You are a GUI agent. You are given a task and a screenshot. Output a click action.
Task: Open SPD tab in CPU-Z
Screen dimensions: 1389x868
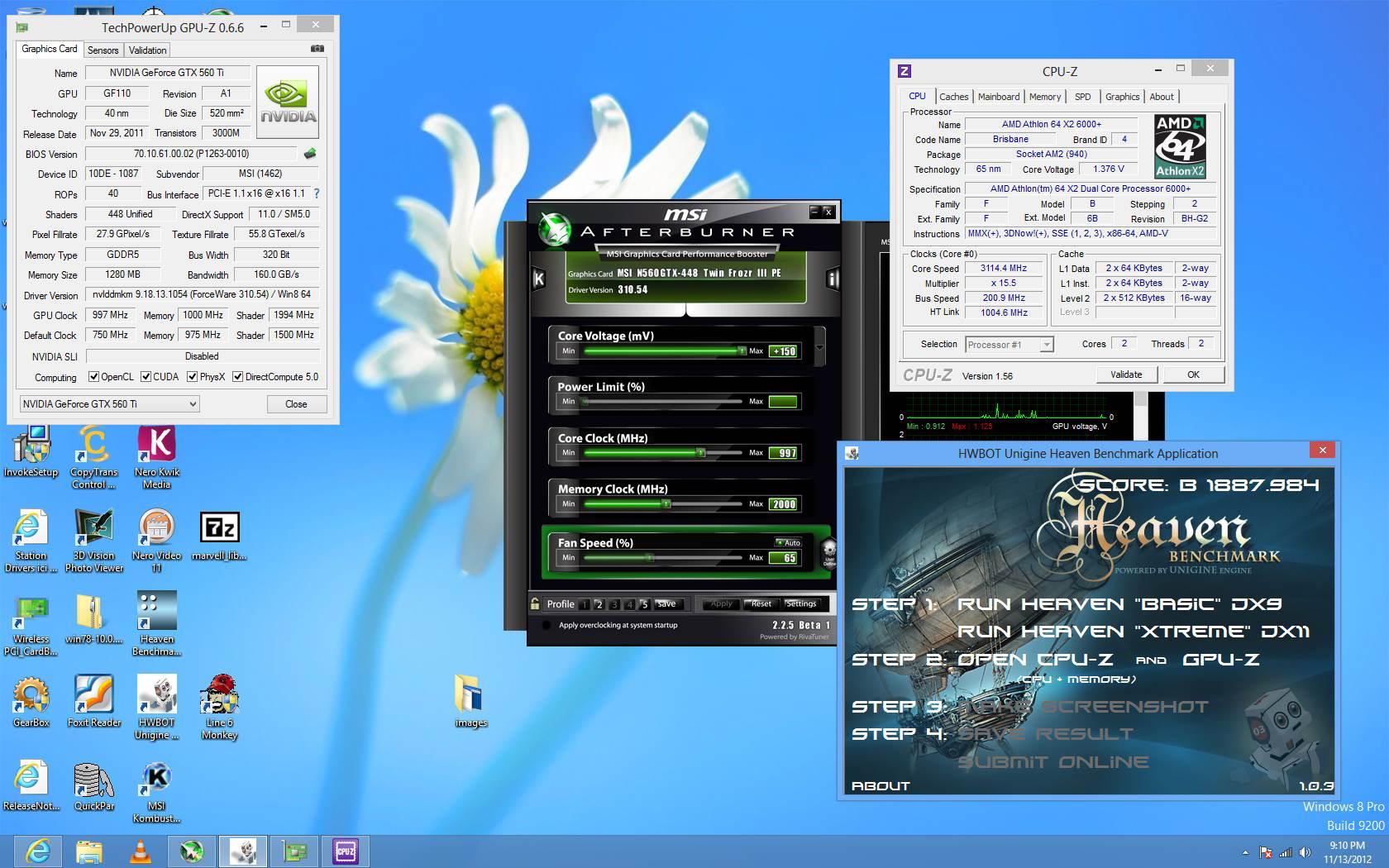1082,97
